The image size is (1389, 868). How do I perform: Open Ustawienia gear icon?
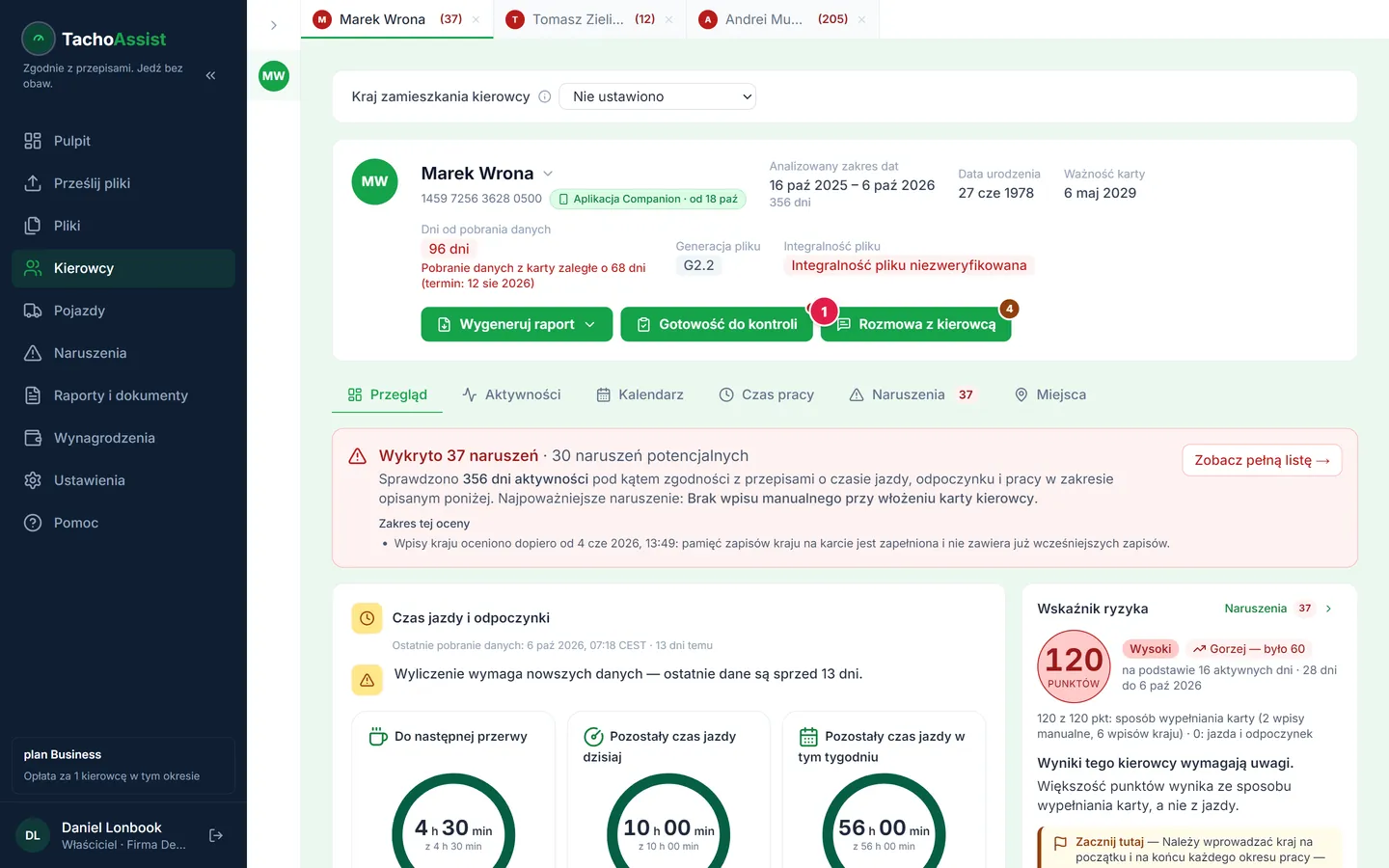[x=33, y=480]
